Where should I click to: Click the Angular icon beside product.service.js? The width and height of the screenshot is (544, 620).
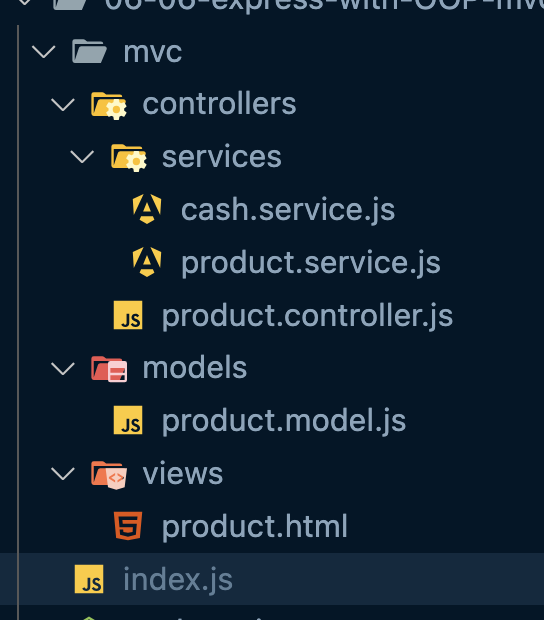pos(147,262)
